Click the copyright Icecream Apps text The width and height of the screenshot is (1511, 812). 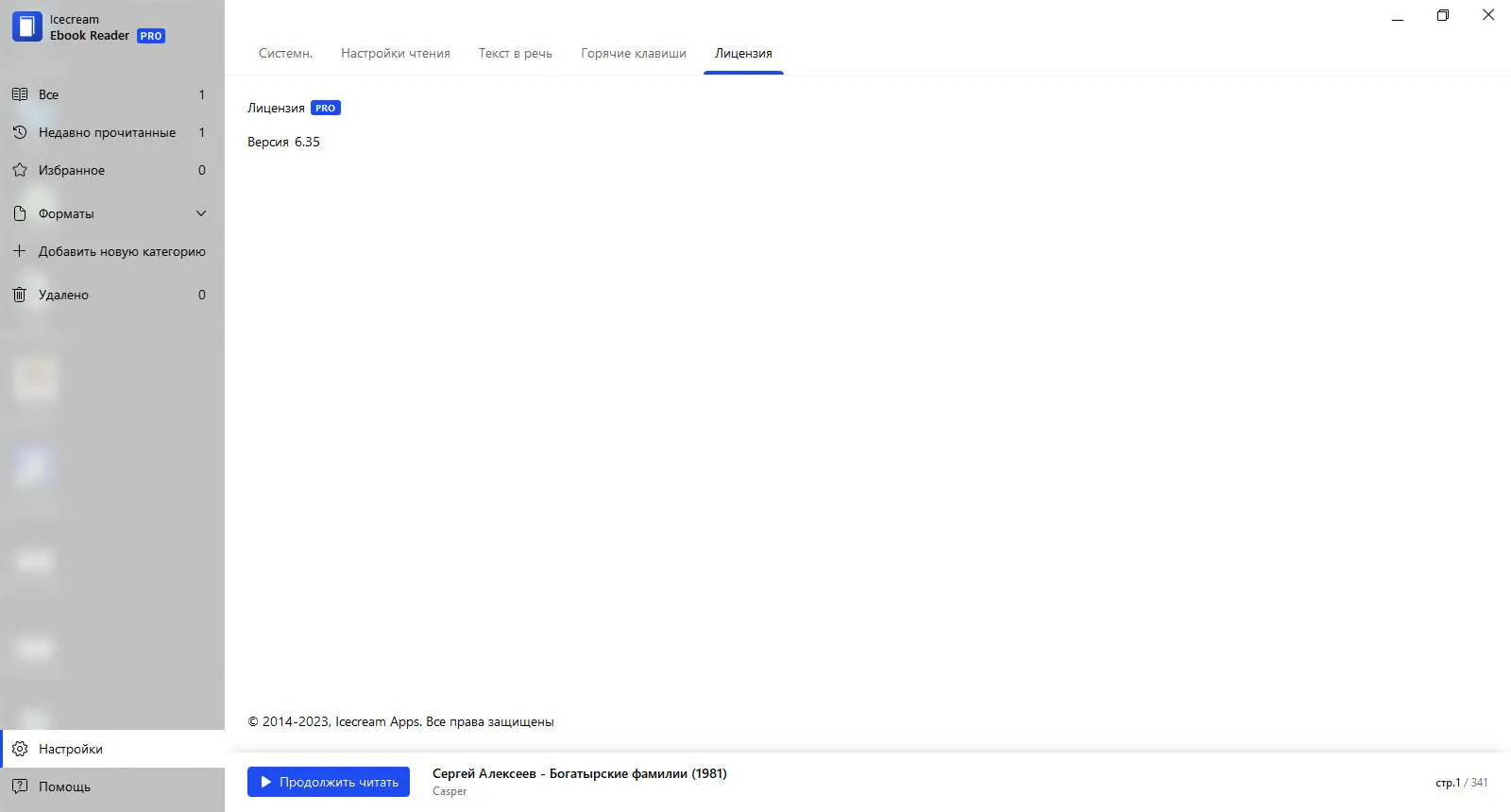[x=400, y=721]
